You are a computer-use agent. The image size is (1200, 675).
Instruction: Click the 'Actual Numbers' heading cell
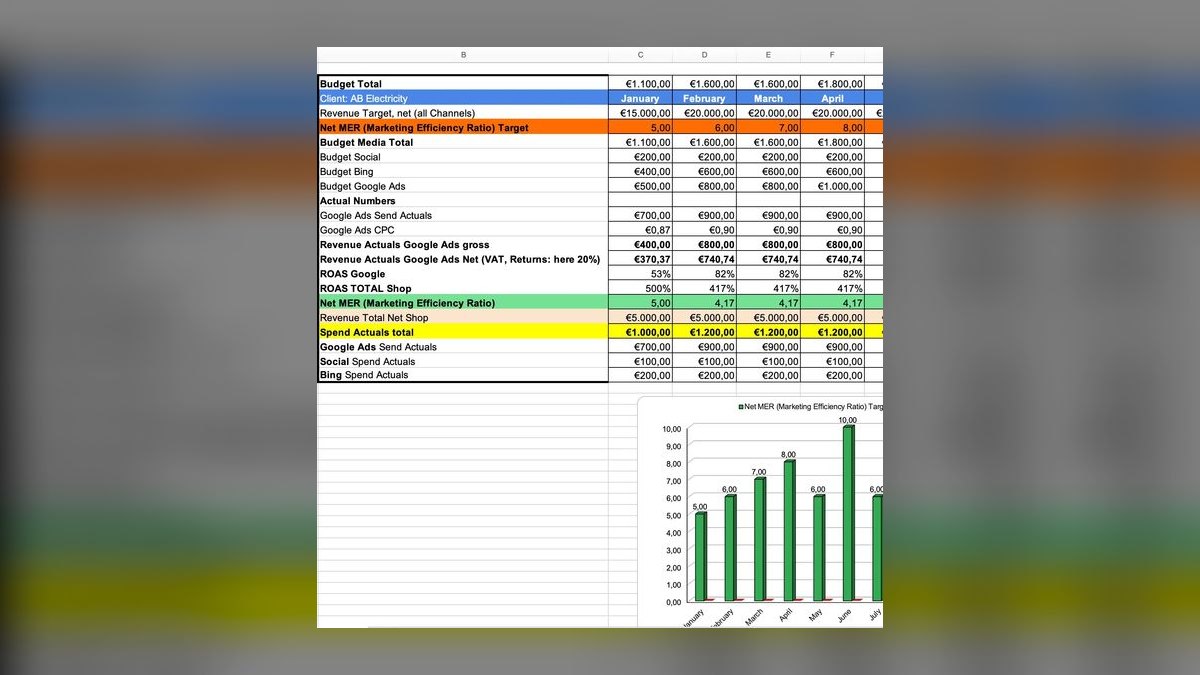pos(463,200)
